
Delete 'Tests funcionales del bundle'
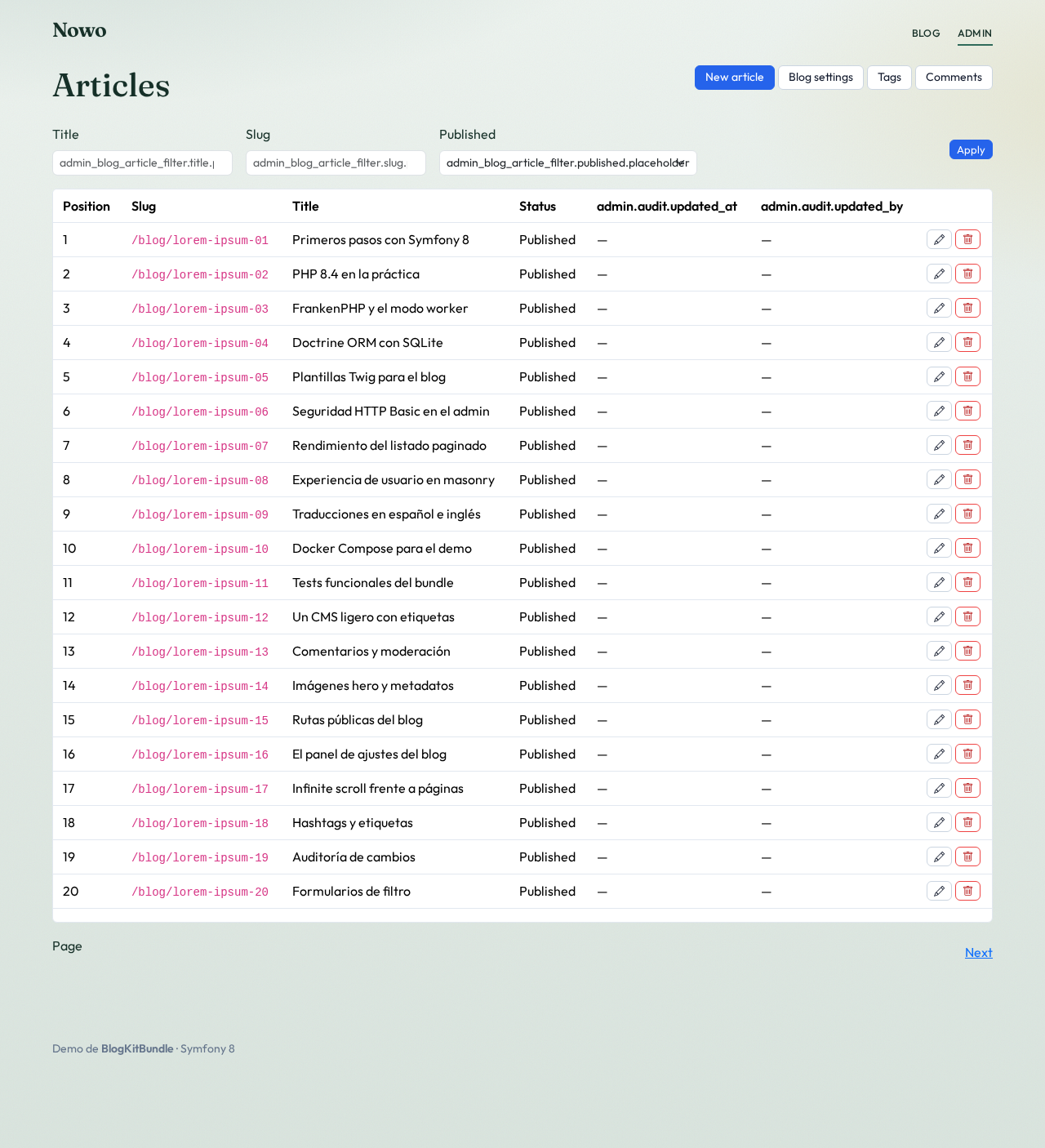967,582
